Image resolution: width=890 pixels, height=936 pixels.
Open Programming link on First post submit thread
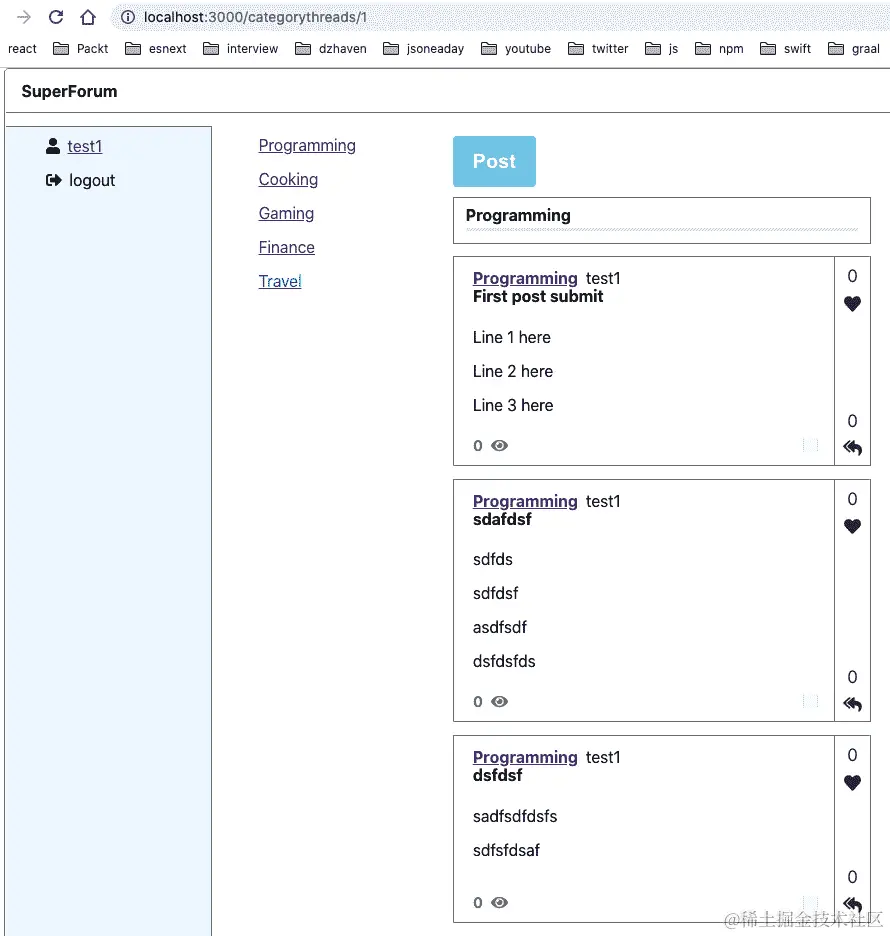click(525, 278)
